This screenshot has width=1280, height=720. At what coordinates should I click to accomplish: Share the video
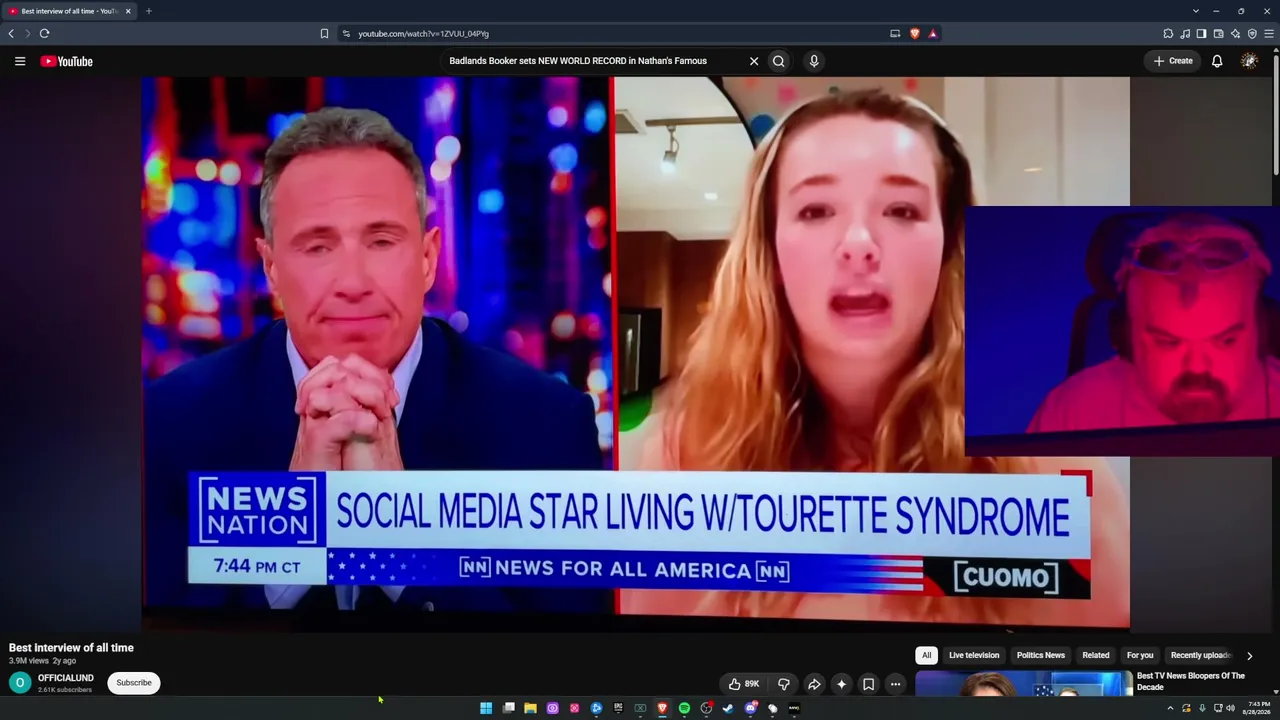tap(814, 684)
